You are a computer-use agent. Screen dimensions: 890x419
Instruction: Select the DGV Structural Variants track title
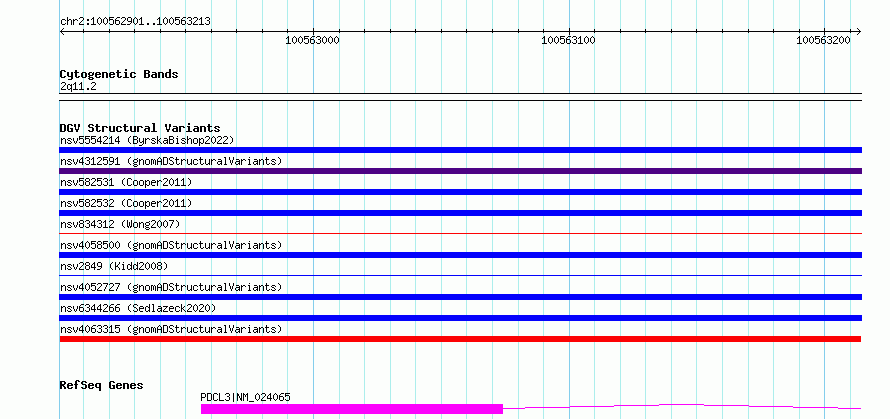click(x=140, y=128)
